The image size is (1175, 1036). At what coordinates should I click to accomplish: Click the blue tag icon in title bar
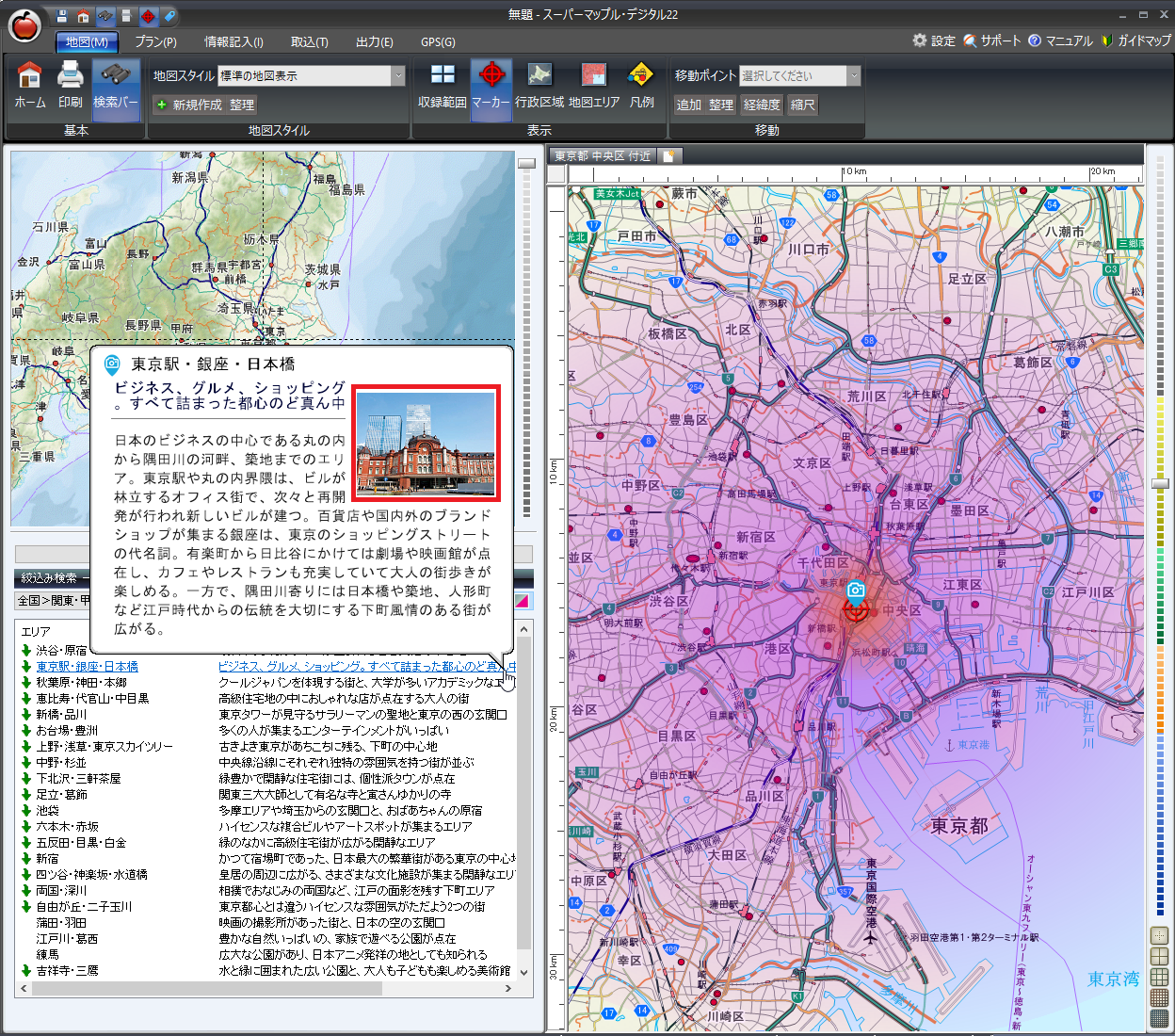pyautogui.click(x=169, y=16)
